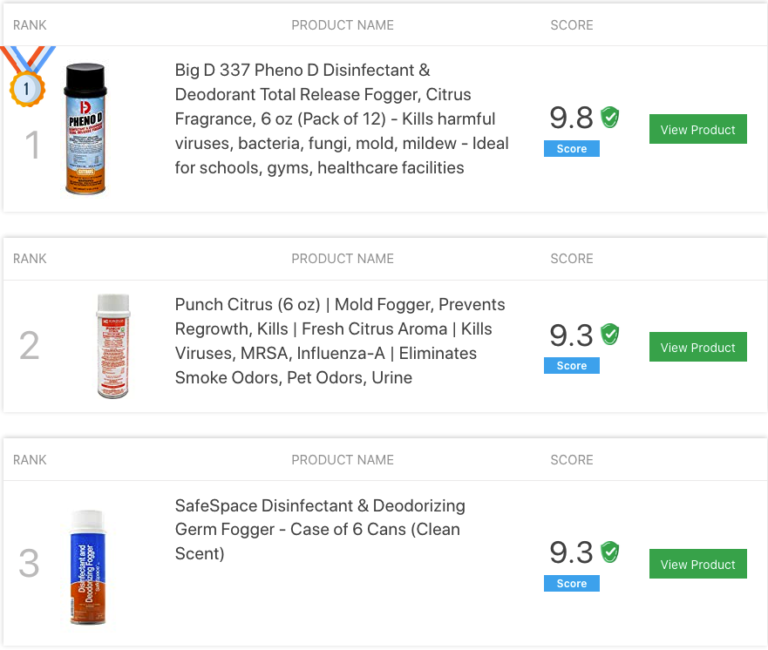Click verified shield icon next to Punch Citrus score
Screen dimensions: 768x650
pos(609,334)
